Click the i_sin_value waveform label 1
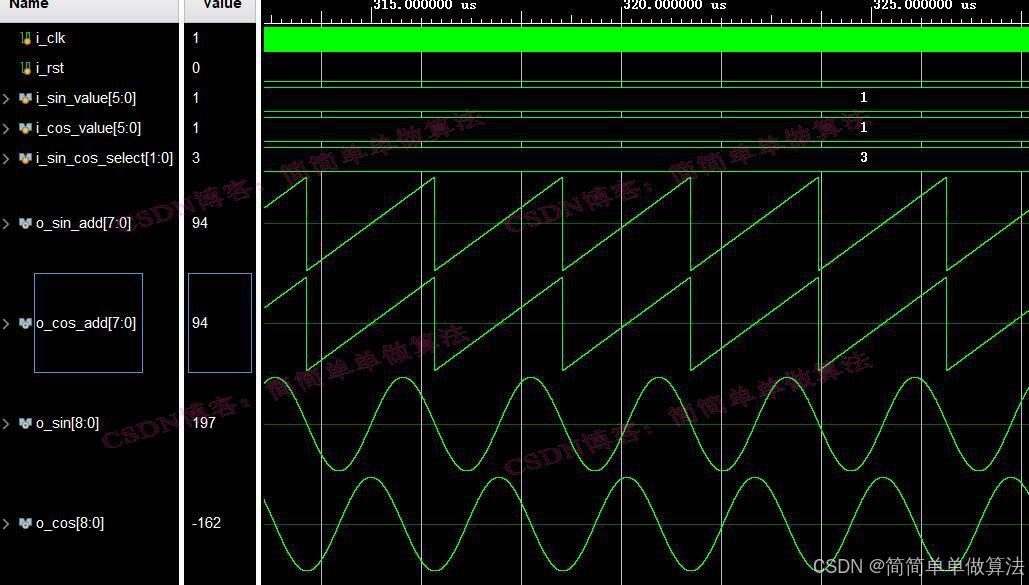Viewport: 1029px width, 585px height. tap(864, 97)
